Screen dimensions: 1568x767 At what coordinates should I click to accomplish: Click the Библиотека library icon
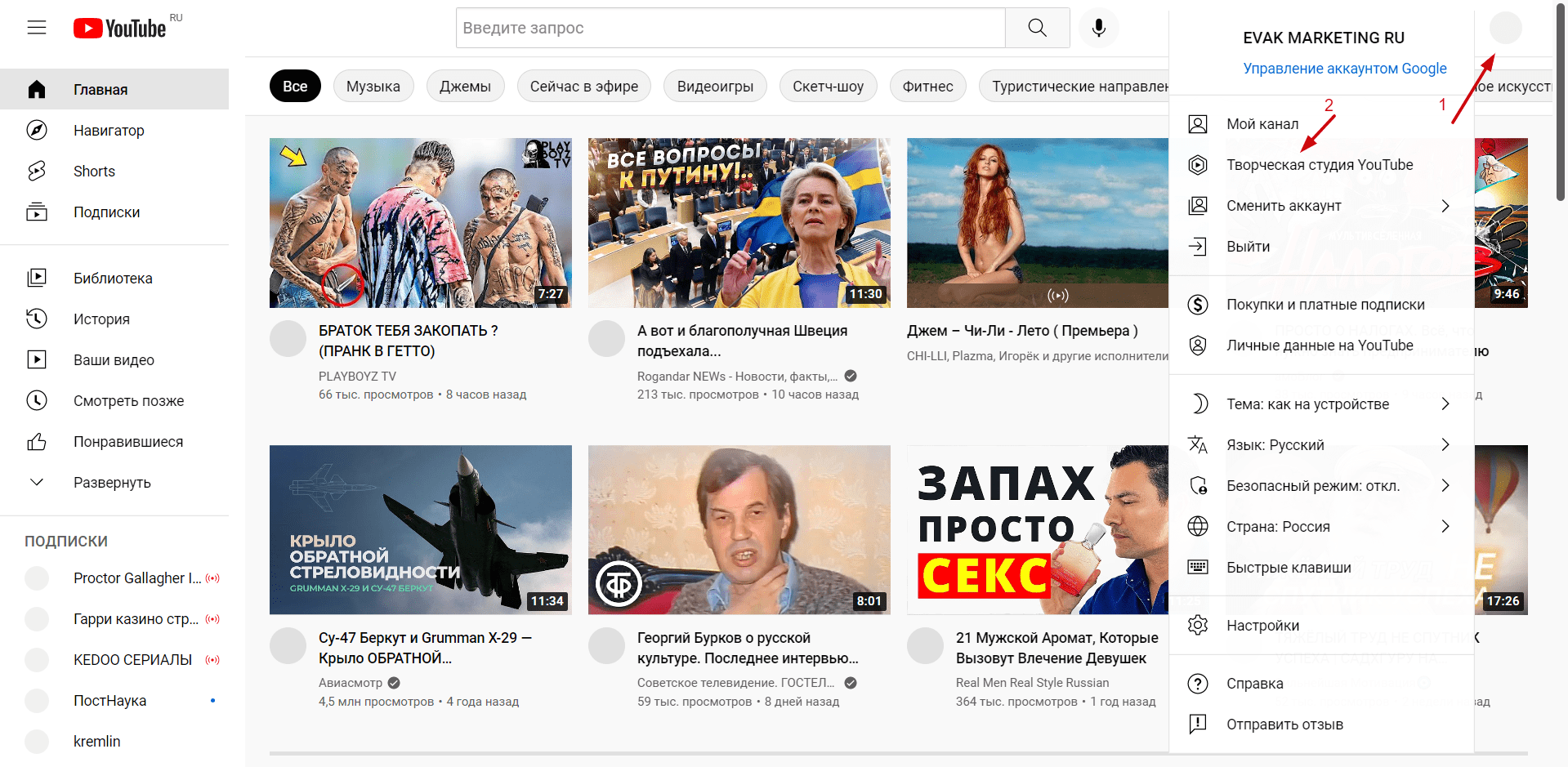[x=37, y=278]
